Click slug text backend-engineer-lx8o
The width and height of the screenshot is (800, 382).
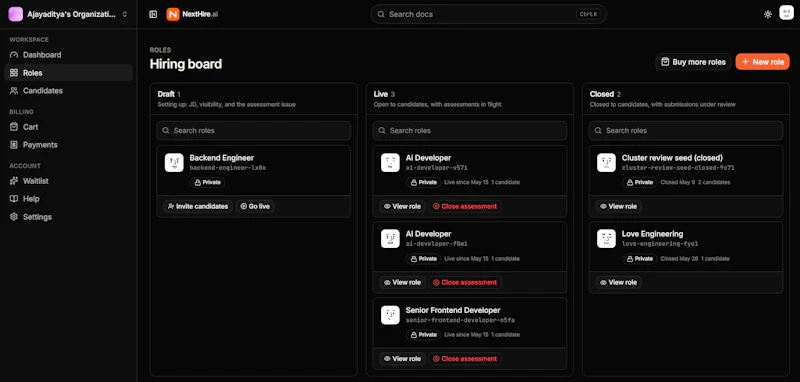point(228,168)
